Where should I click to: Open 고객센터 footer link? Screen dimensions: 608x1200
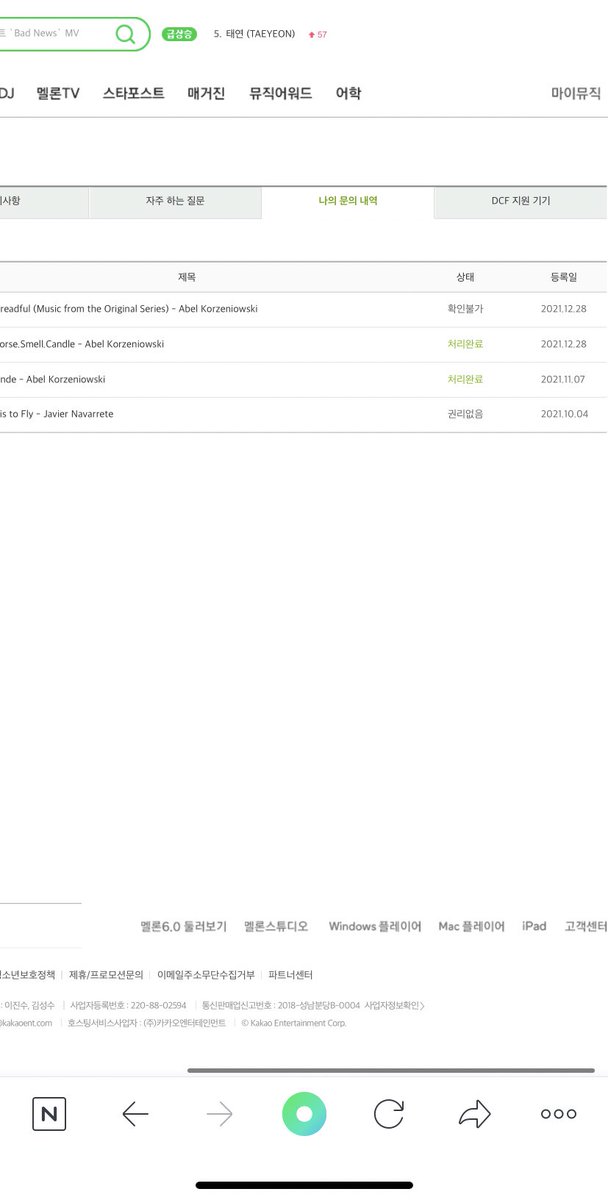(586, 926)
